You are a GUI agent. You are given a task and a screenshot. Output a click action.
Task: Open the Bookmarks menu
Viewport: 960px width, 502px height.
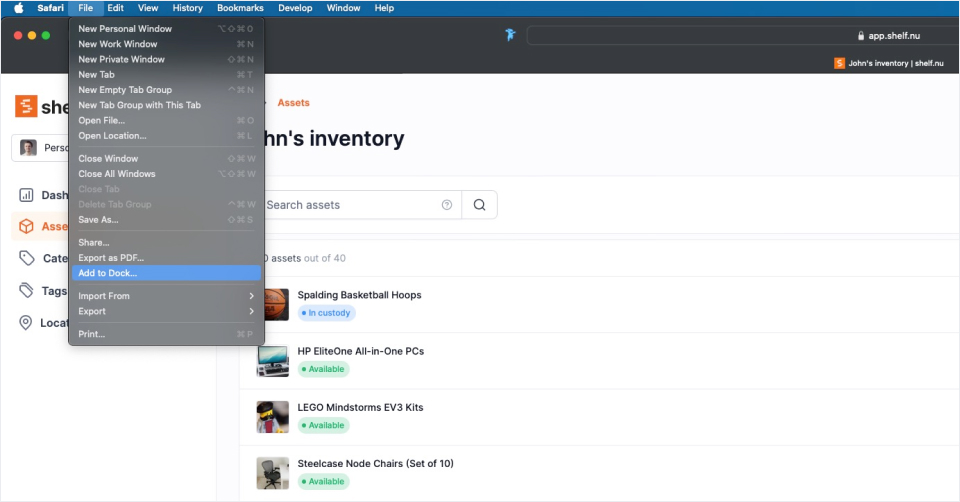coord(240,8)
